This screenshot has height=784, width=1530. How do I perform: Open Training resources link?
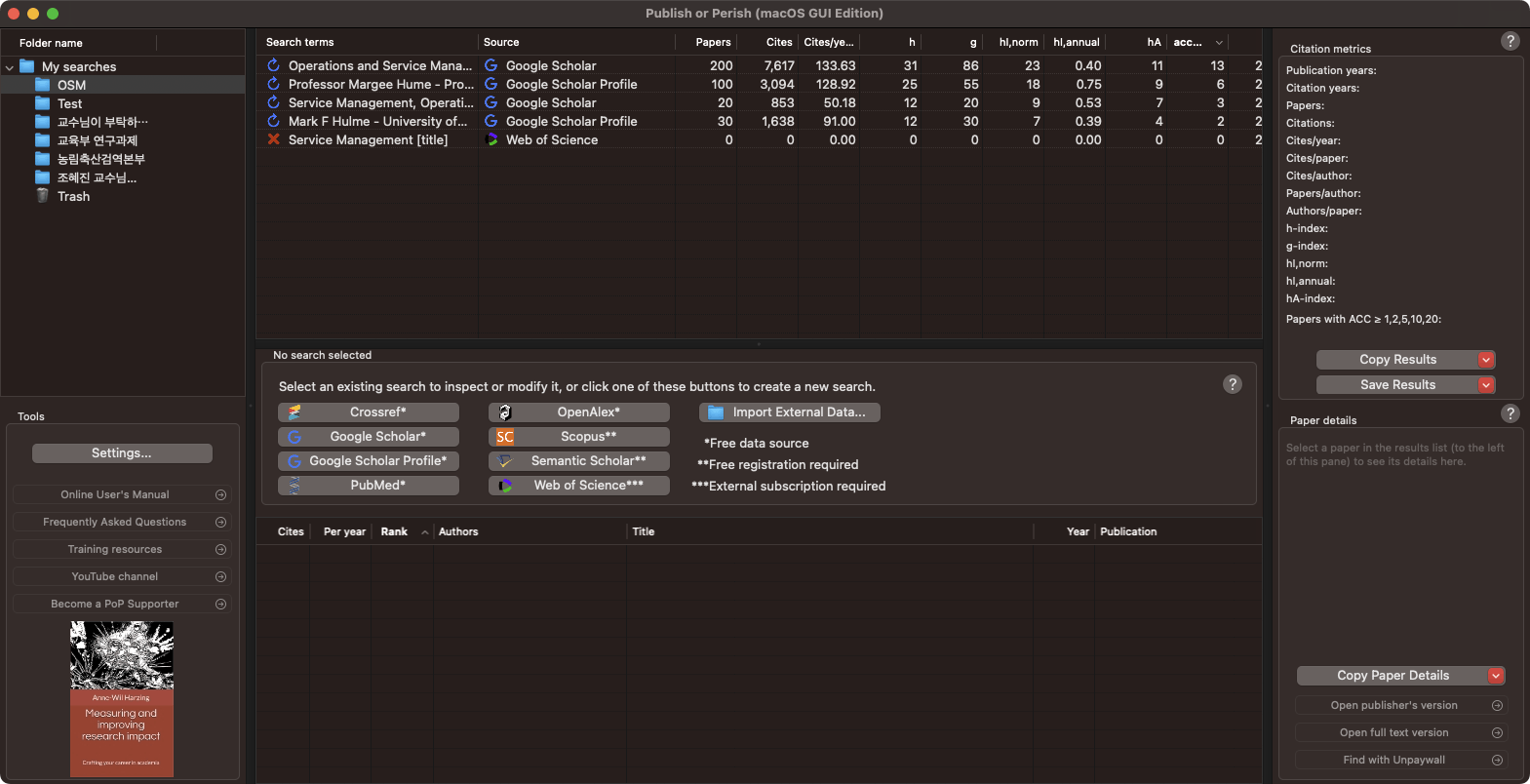tap(122, 550)
